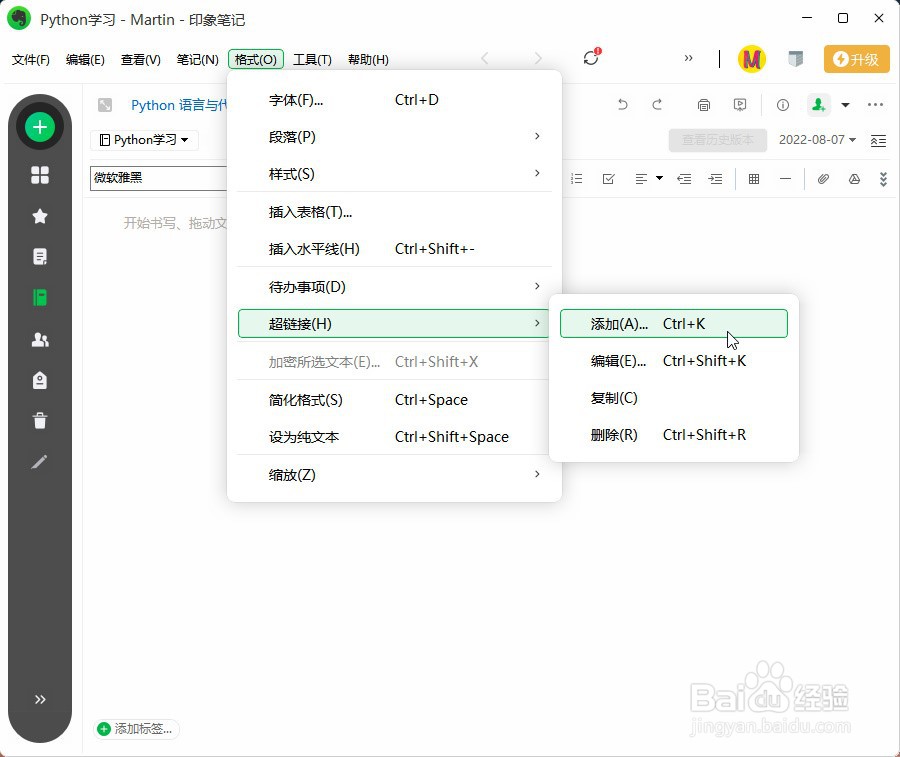Choose 设为纯文本 menu item
Viewport: 900px width, 757px height.
(x=394, y=437)
